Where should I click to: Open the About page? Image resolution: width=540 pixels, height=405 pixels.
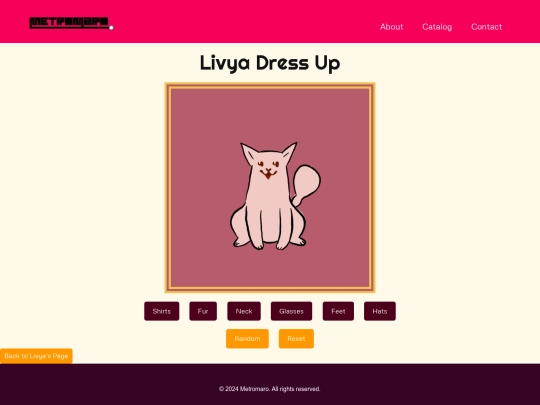coord(391,27)
